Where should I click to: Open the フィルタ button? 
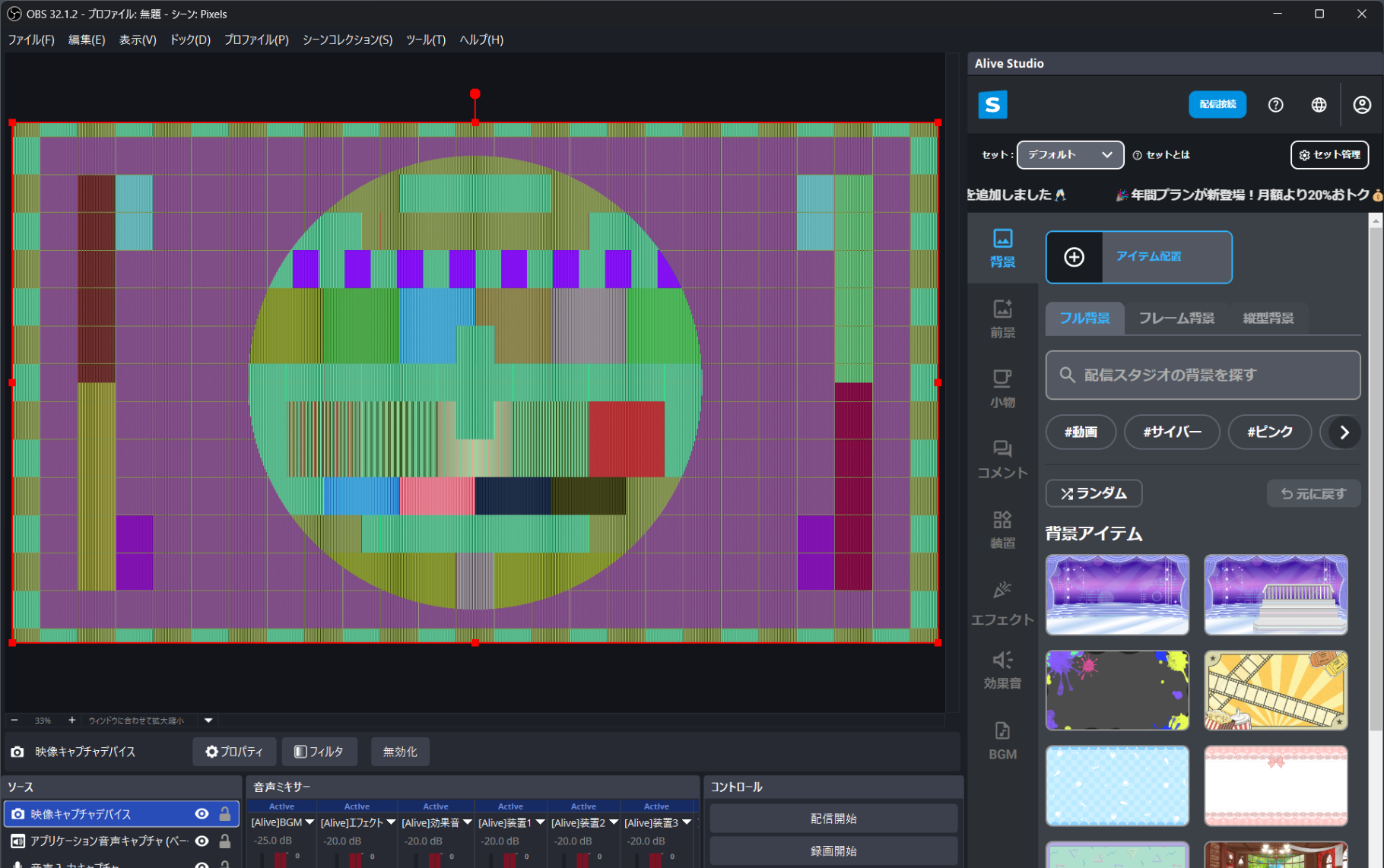tap(319, 752)
